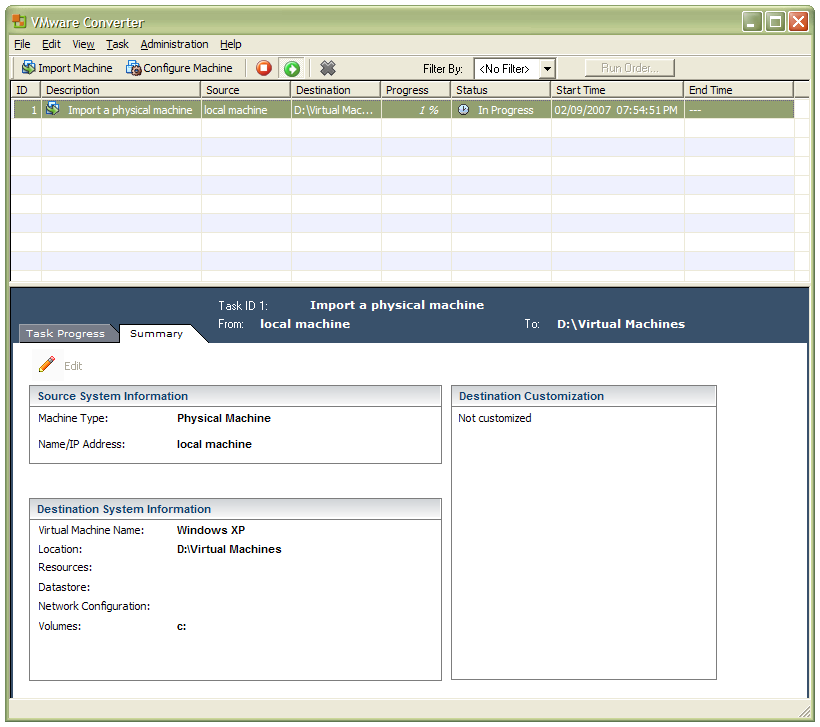Click the 'c:' volumes value
This screenshot has width=820, height=727.
tap(181, 626)
